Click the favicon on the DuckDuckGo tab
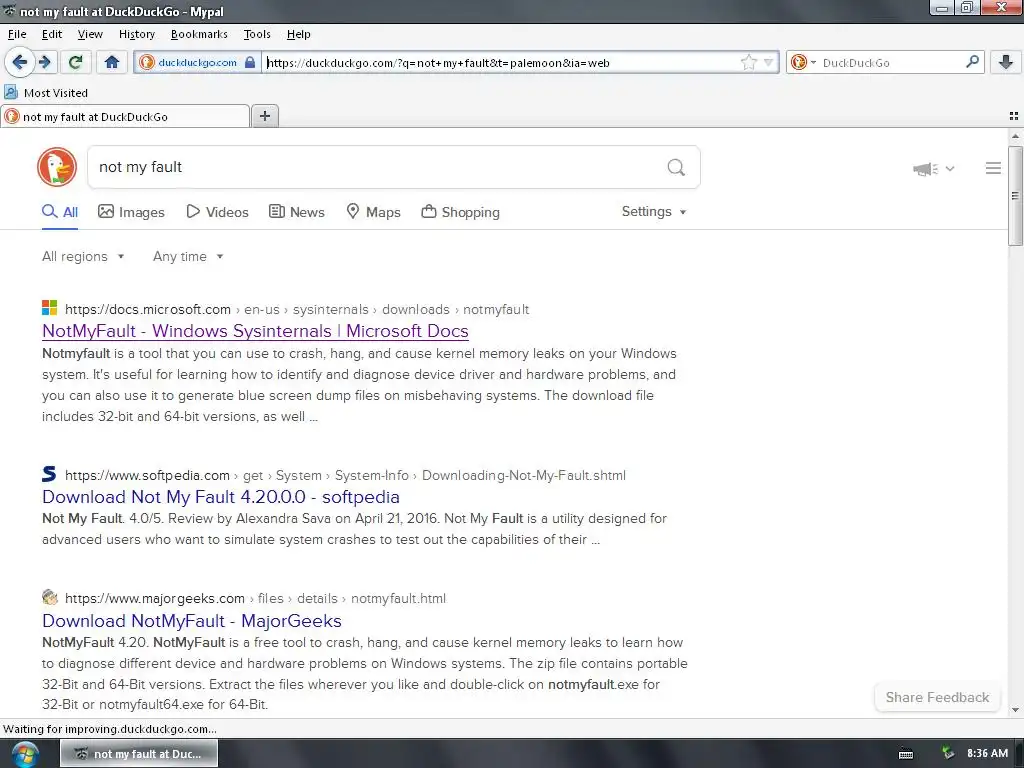This screenshot has width=1024, height=768. (x=12, y=116)
